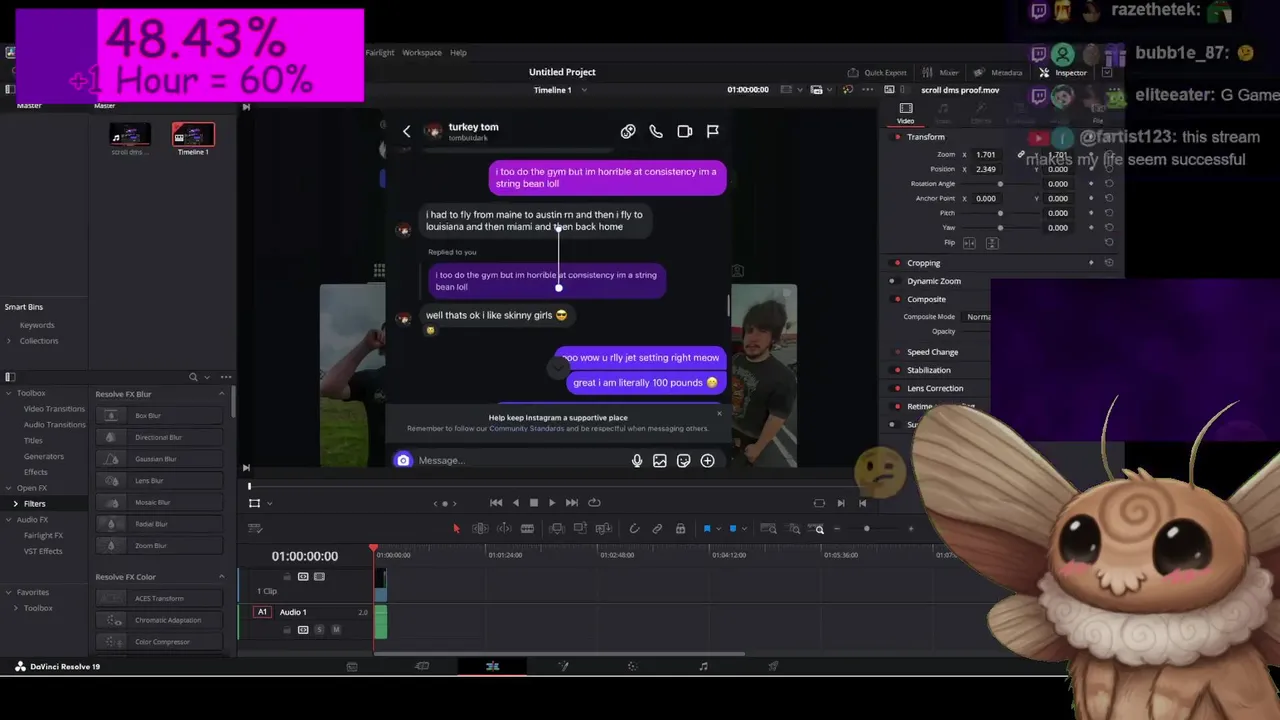Click the effects search magnifier icon
The height and width of the screenshot is (720, 1280).
(193, 377)
